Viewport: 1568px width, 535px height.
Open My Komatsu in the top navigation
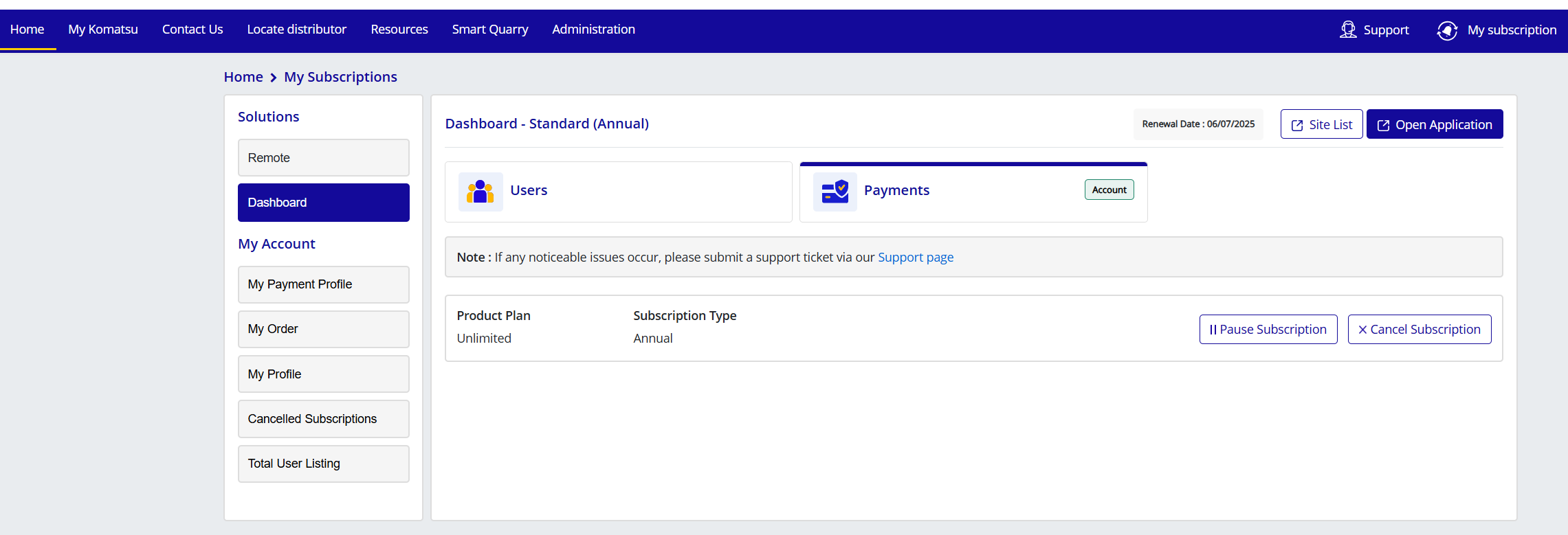tap(103, 30)
